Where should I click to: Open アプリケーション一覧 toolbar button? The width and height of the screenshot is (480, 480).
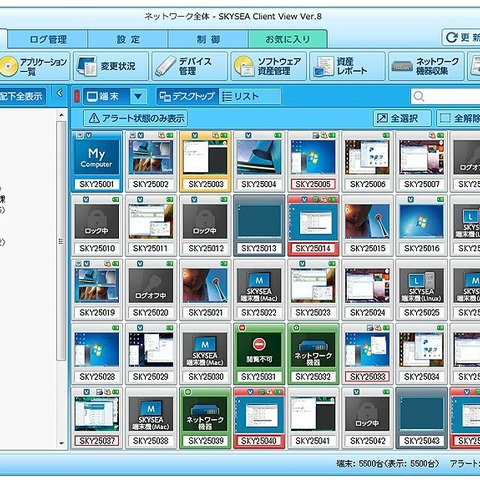point(35,66)
